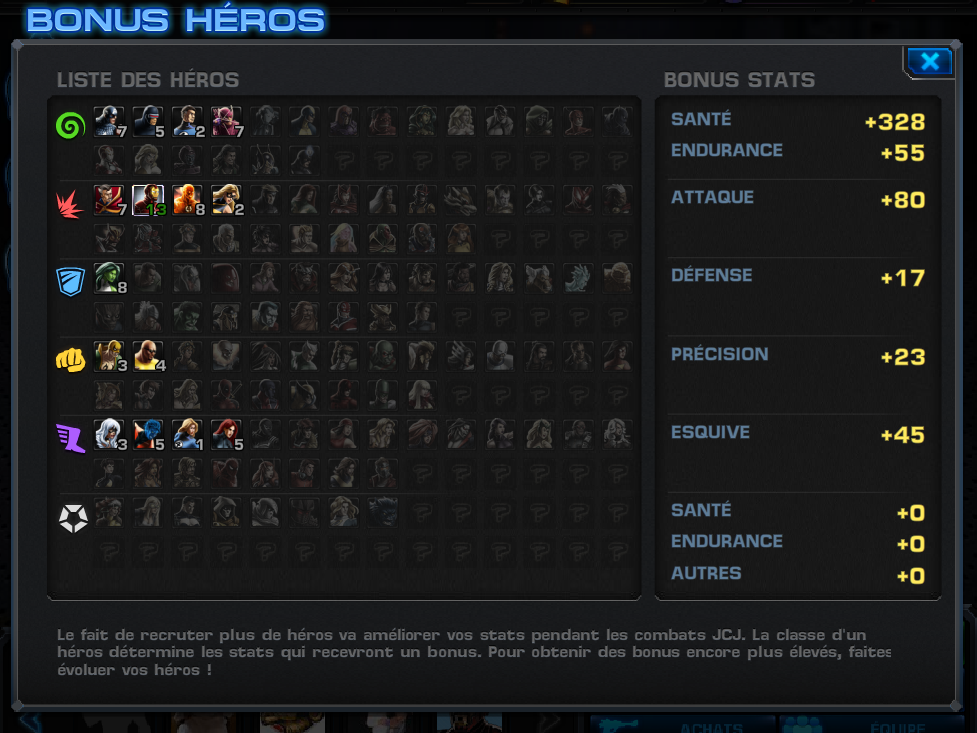This screenshot has width=977, height=733.
Task: Close the Bonus Héros window
Action: 930,61
